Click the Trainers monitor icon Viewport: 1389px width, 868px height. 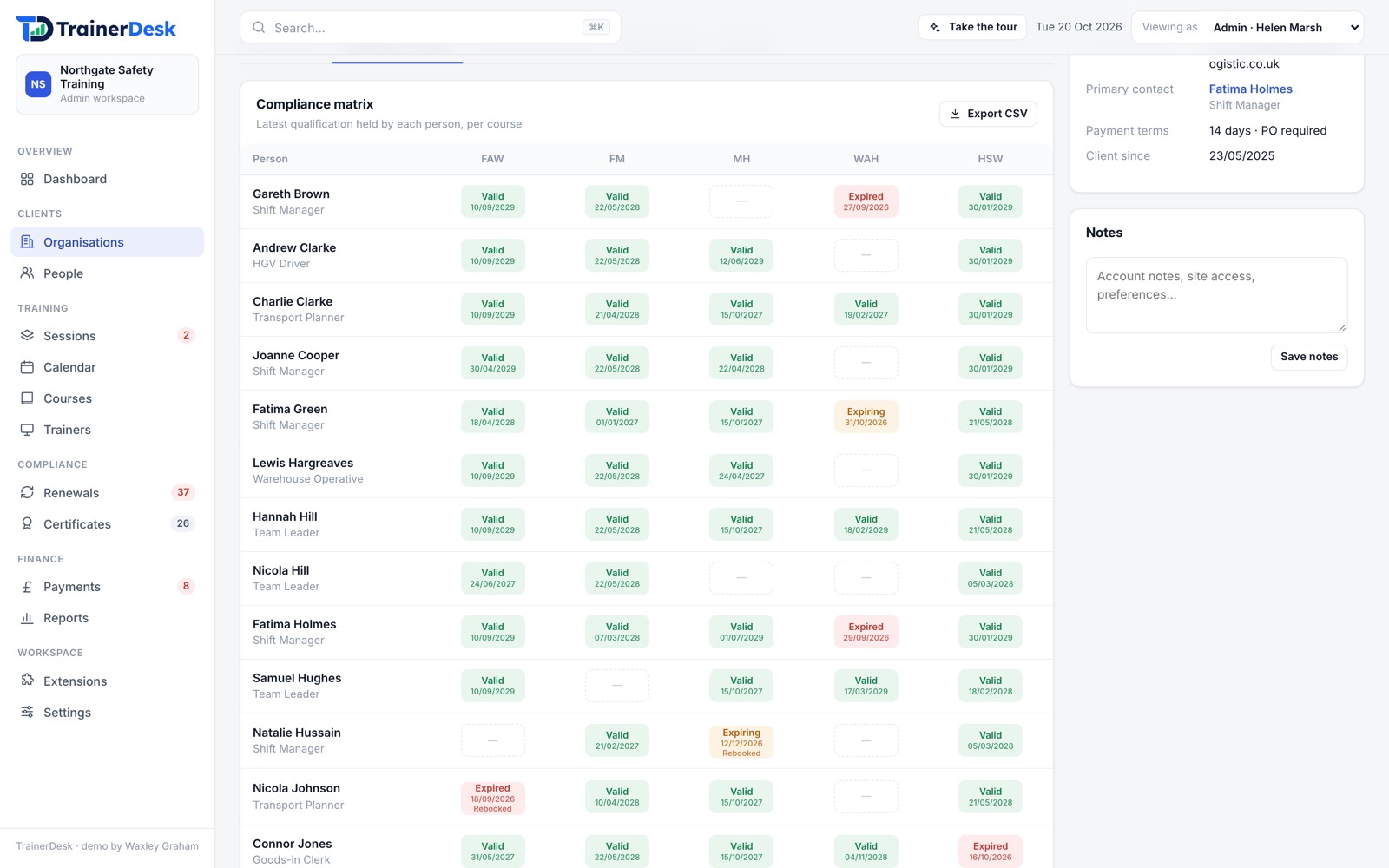coord(27,430)
